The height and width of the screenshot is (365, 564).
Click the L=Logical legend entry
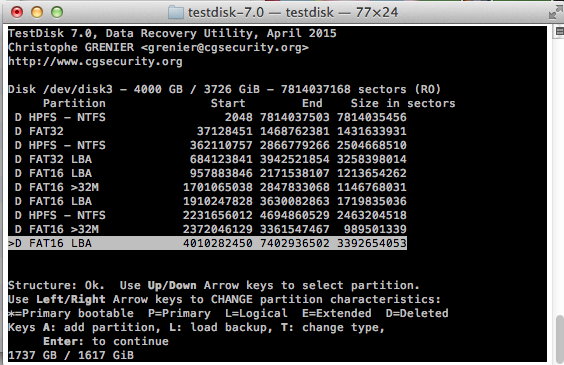256,313
